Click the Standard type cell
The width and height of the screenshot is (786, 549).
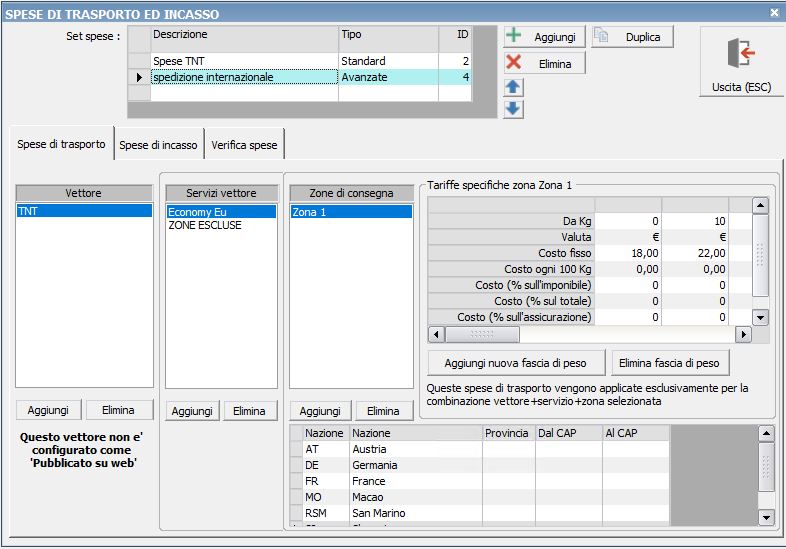click(388, 61)
